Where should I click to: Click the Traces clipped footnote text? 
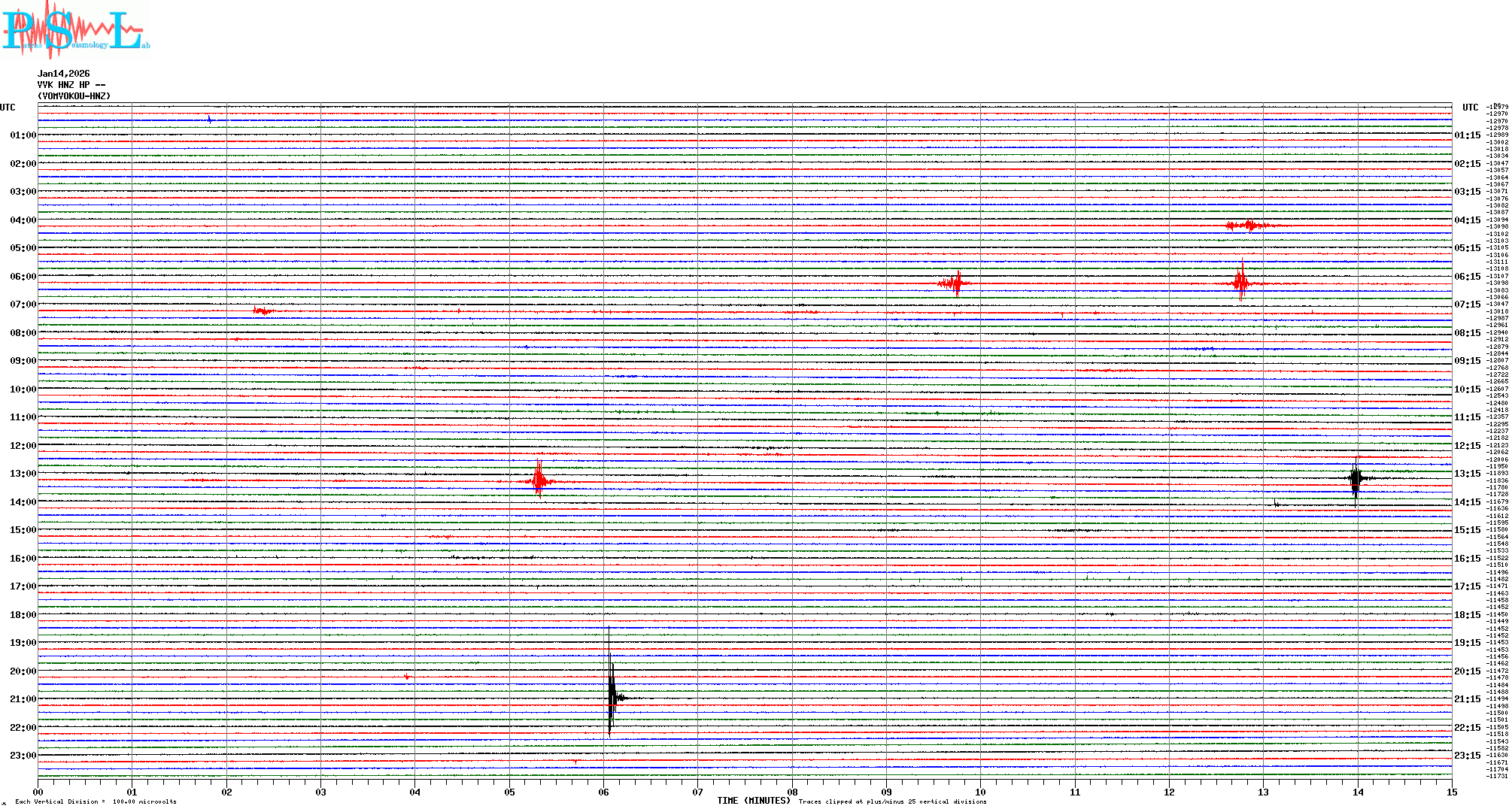[x=892, y=801]
